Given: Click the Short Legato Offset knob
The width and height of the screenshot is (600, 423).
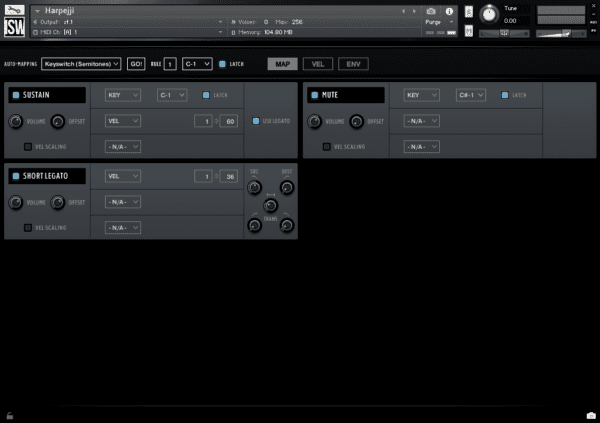Looking at the screenshot, I should 58,203.
